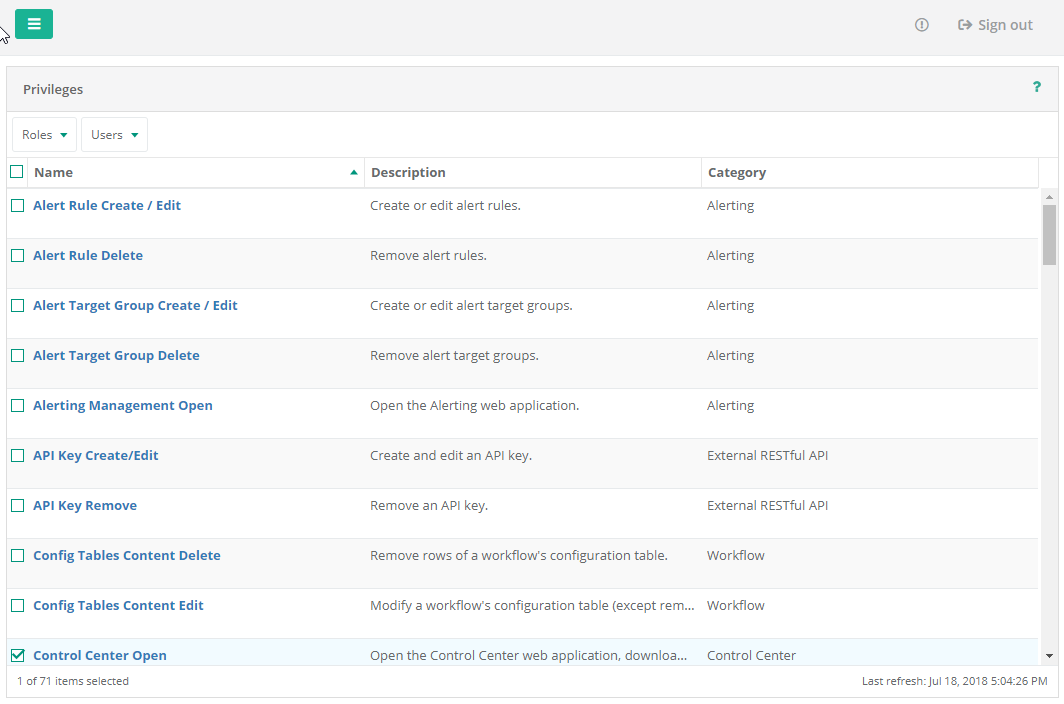This screenshot has height=704, width=1064.
Task: Click the info circle icon
Action: [x=922, y=25]
